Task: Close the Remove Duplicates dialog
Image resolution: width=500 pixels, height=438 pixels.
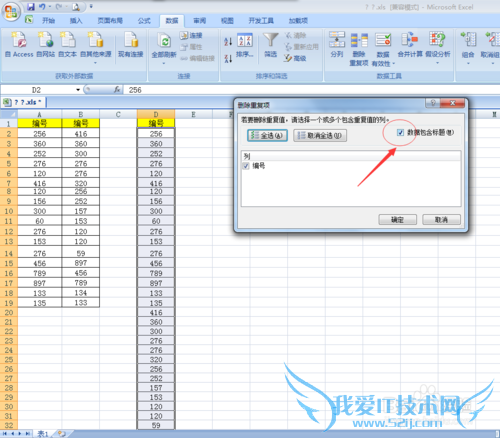Action: 453,103
